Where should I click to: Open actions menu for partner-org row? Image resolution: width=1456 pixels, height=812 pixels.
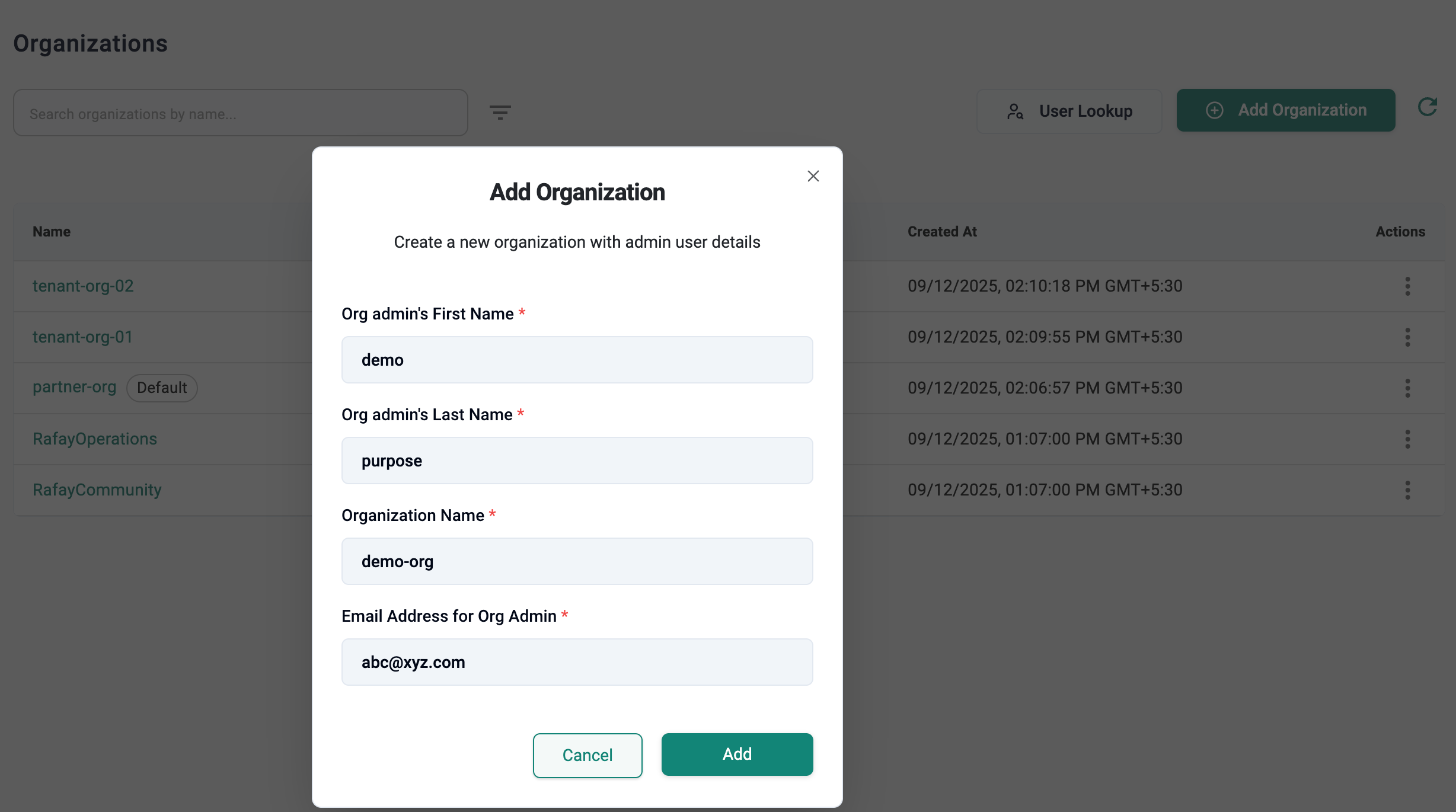tap(1407, 388)
